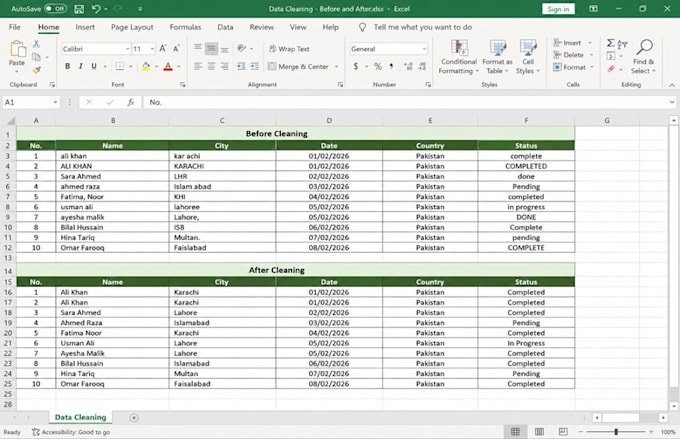Open Cell Styles gallery
The image size is (680, 439).
pos(528,57)
